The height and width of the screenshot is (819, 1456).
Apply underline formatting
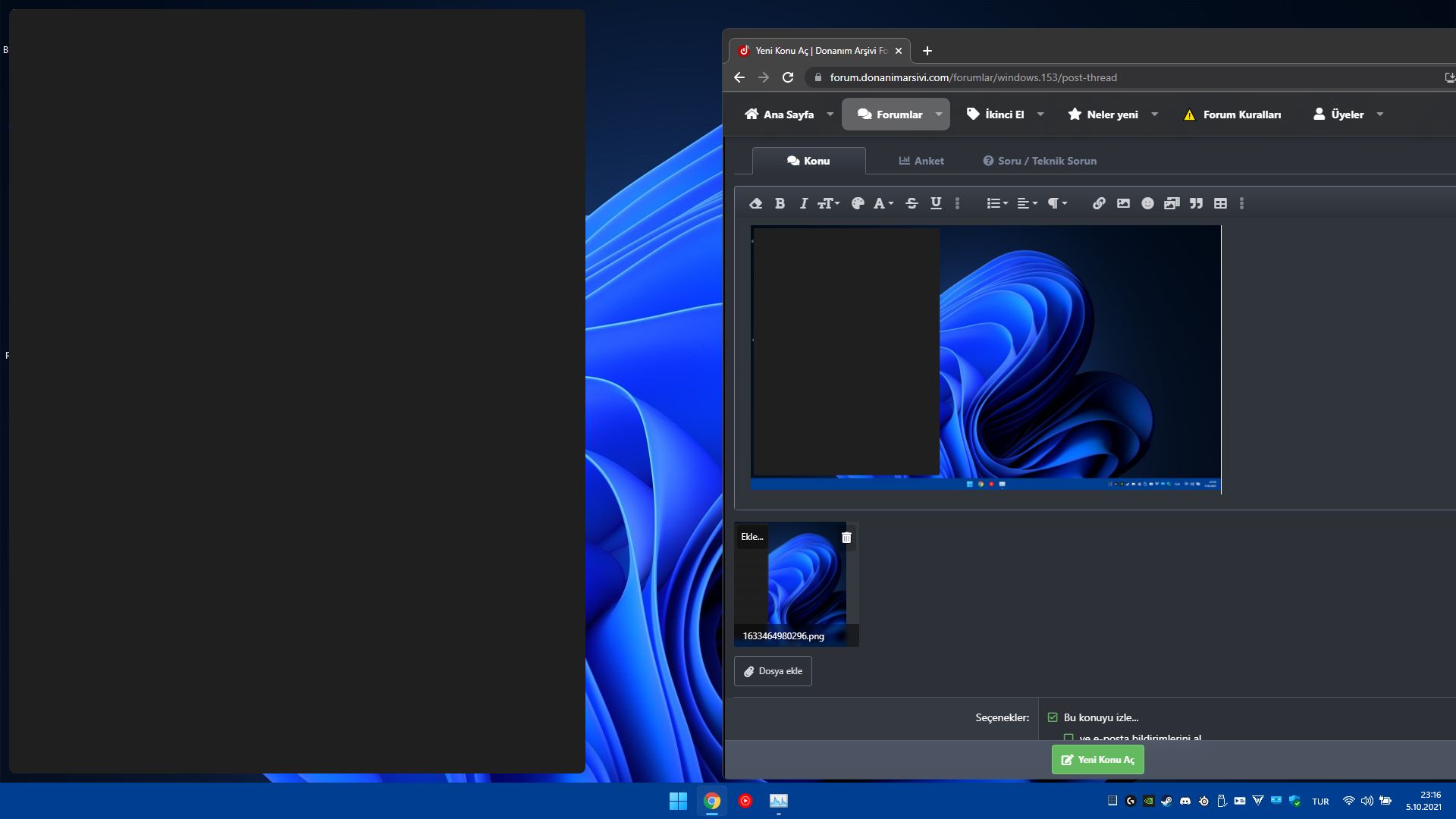tap(936, 203)
